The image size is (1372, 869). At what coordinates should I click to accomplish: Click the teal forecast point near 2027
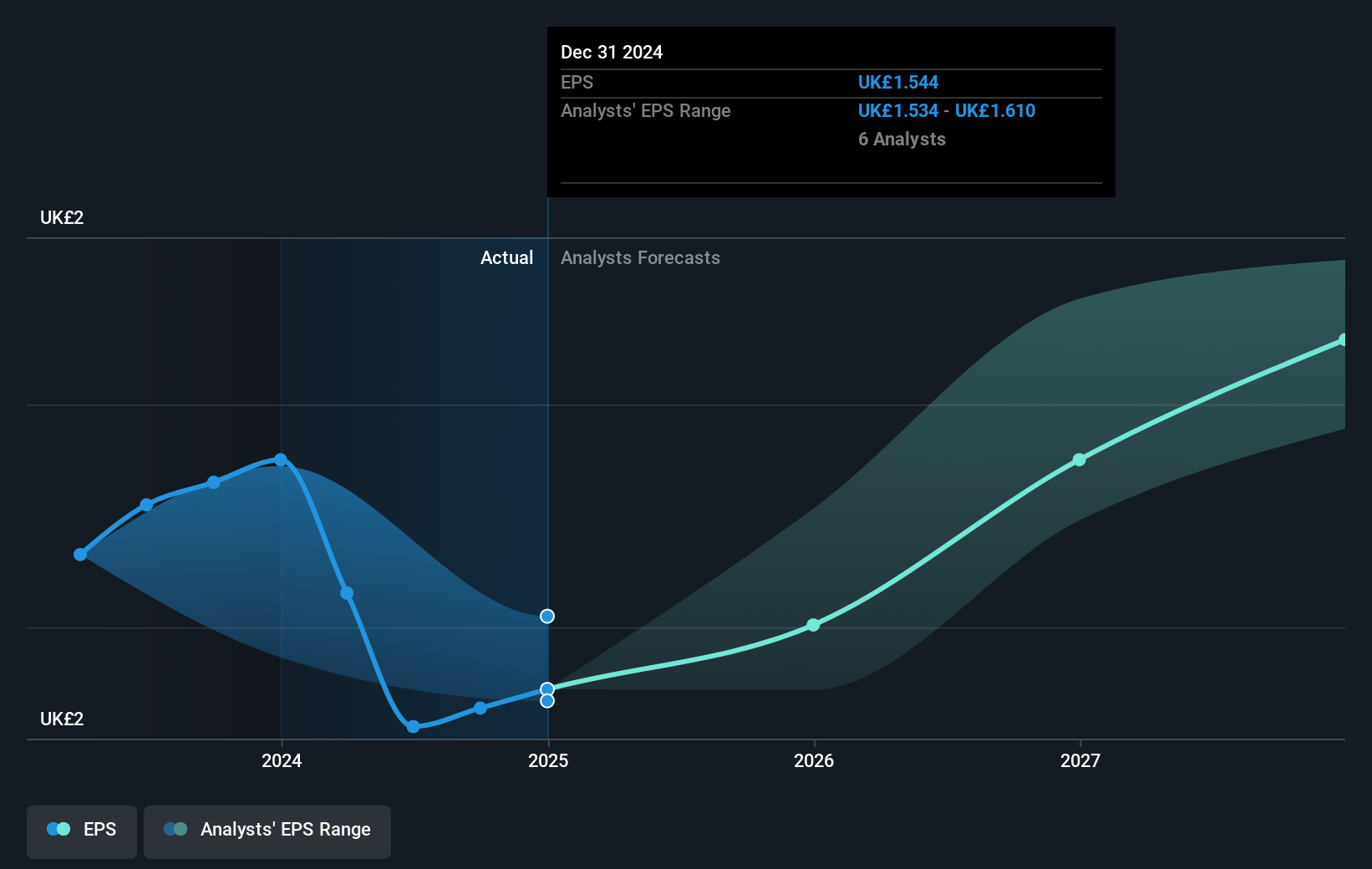click(x=1080, y=459)
